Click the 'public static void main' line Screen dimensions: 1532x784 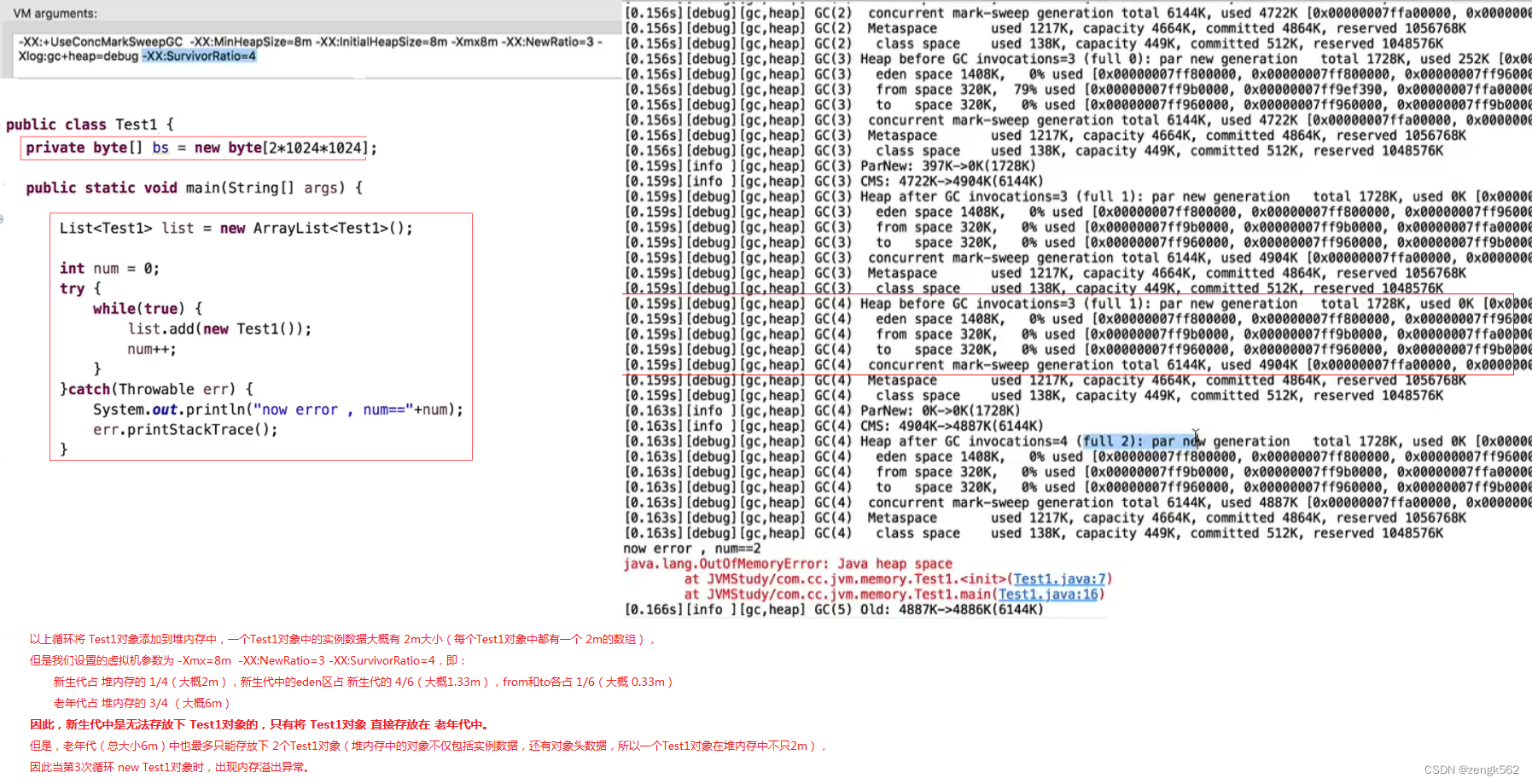[x=194, y=188]
